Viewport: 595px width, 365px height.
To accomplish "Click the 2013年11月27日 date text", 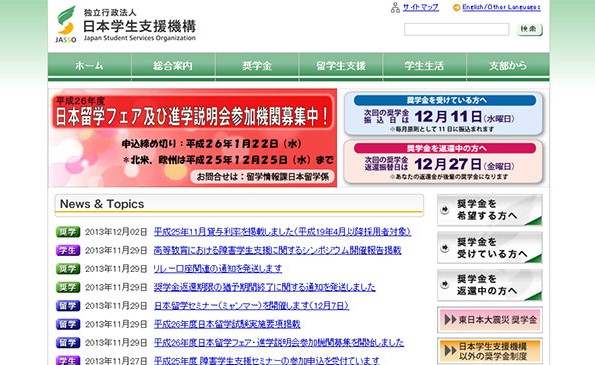I will (x=116, y=361).
